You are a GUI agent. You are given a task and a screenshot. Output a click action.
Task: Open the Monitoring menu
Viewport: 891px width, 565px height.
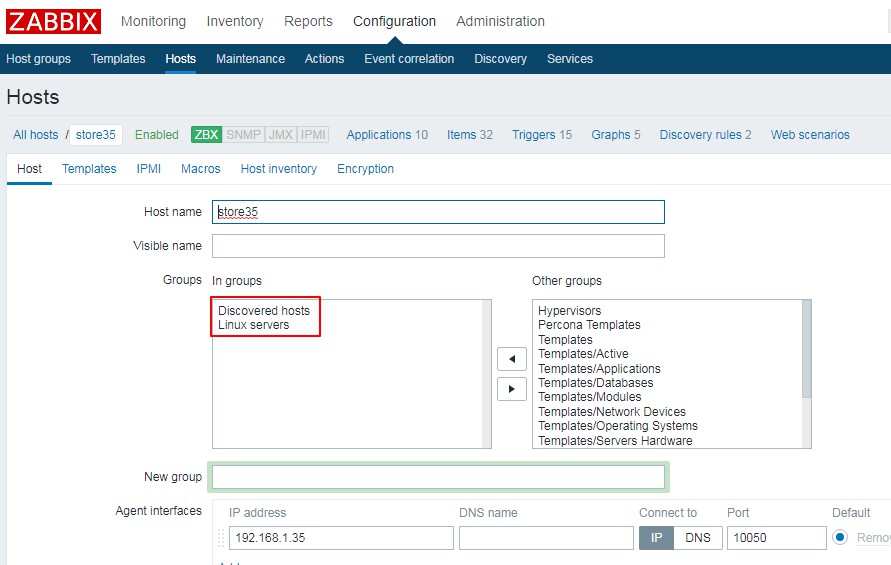click(153, 21)
